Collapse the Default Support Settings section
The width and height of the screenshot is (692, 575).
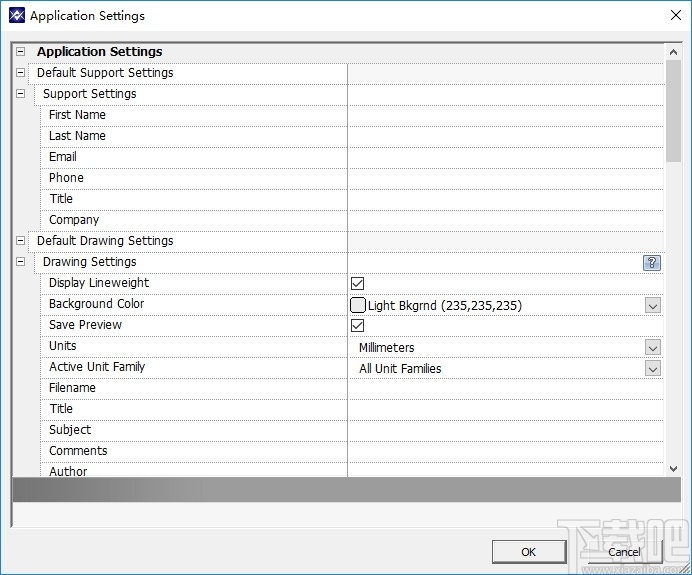coord(20,72)
